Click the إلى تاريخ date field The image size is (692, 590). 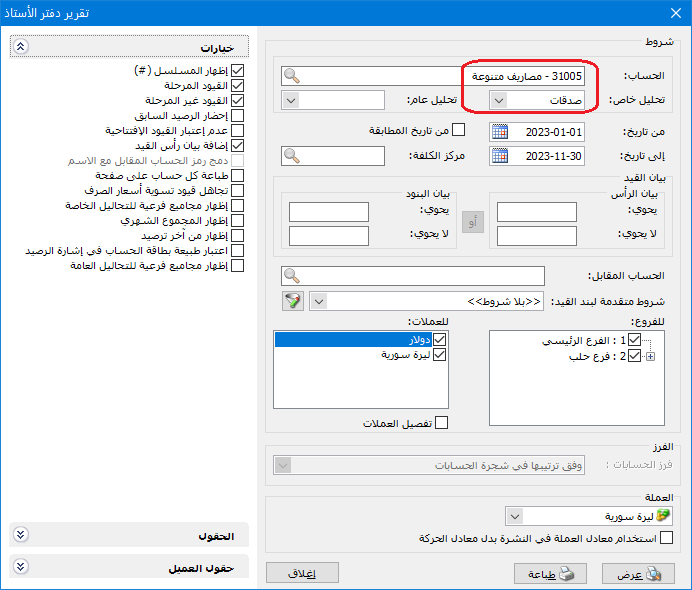[537, 156]
